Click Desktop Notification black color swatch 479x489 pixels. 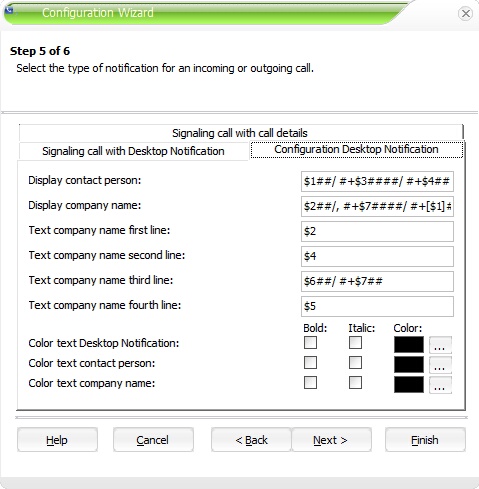409,345
